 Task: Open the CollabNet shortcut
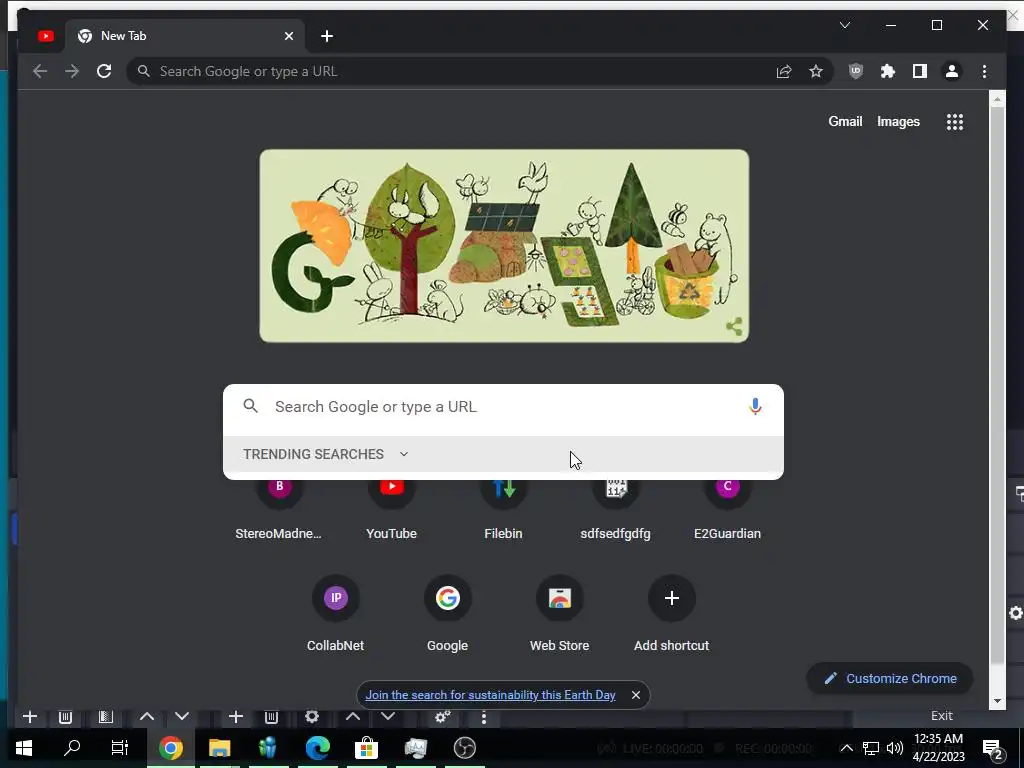click(x=336, y=613)
